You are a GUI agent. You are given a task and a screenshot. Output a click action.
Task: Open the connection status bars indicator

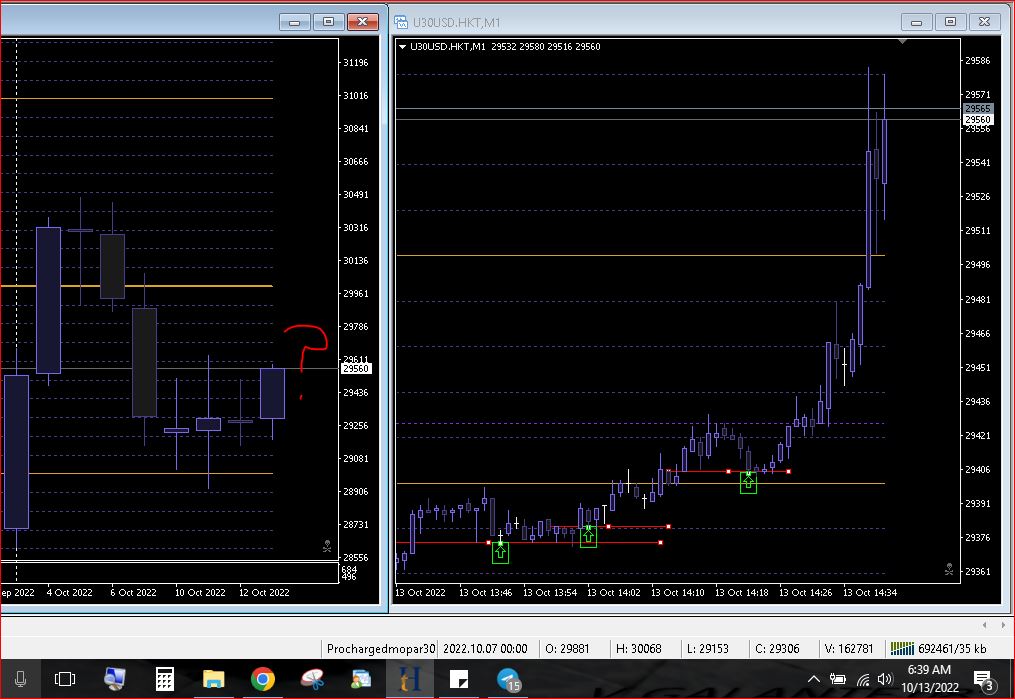tap(902, 648)
